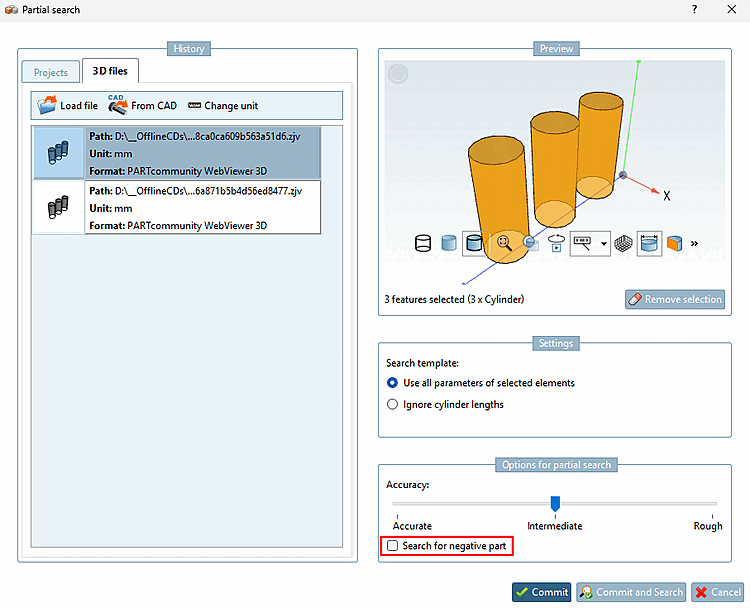Viewport: 750px width, 608px height.
Task: Open the Projects tab
Action: 51,72
